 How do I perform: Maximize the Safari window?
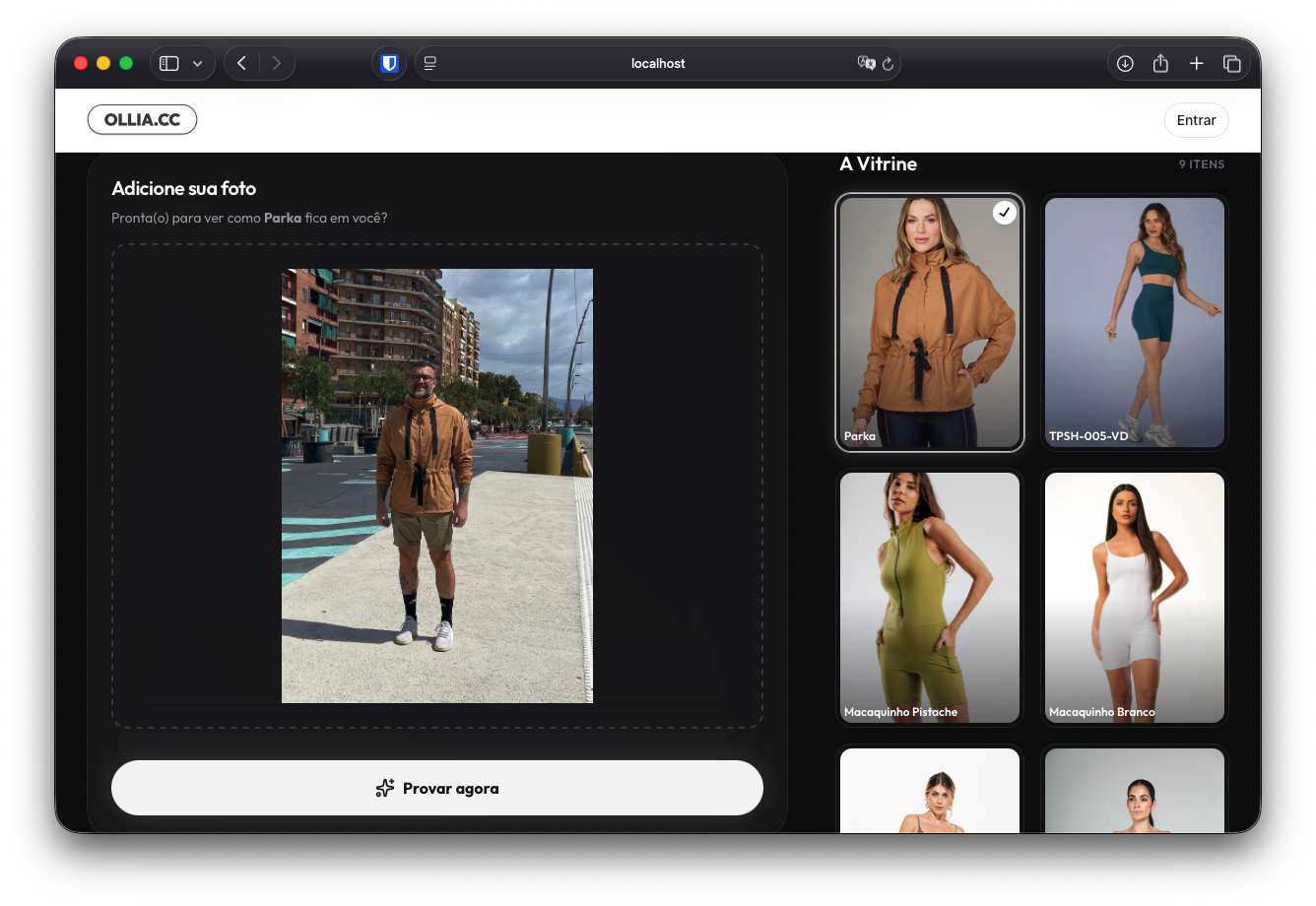(x=126, y=63)
